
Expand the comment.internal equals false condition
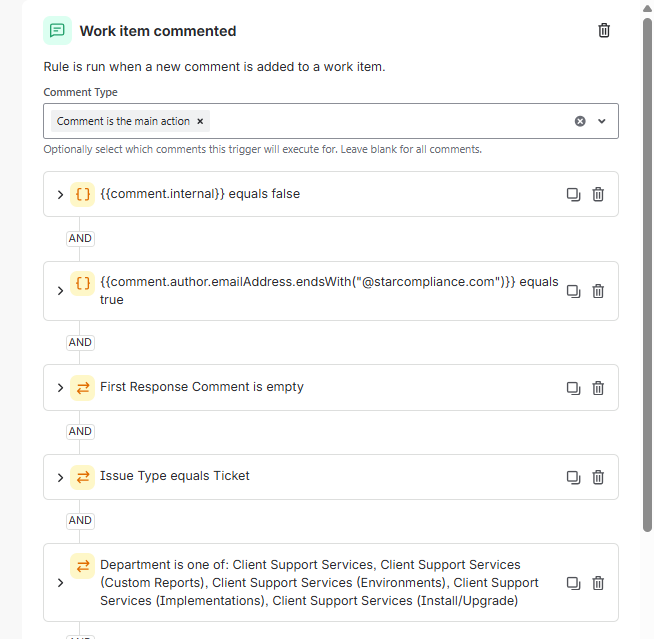(x=60, y=194)
